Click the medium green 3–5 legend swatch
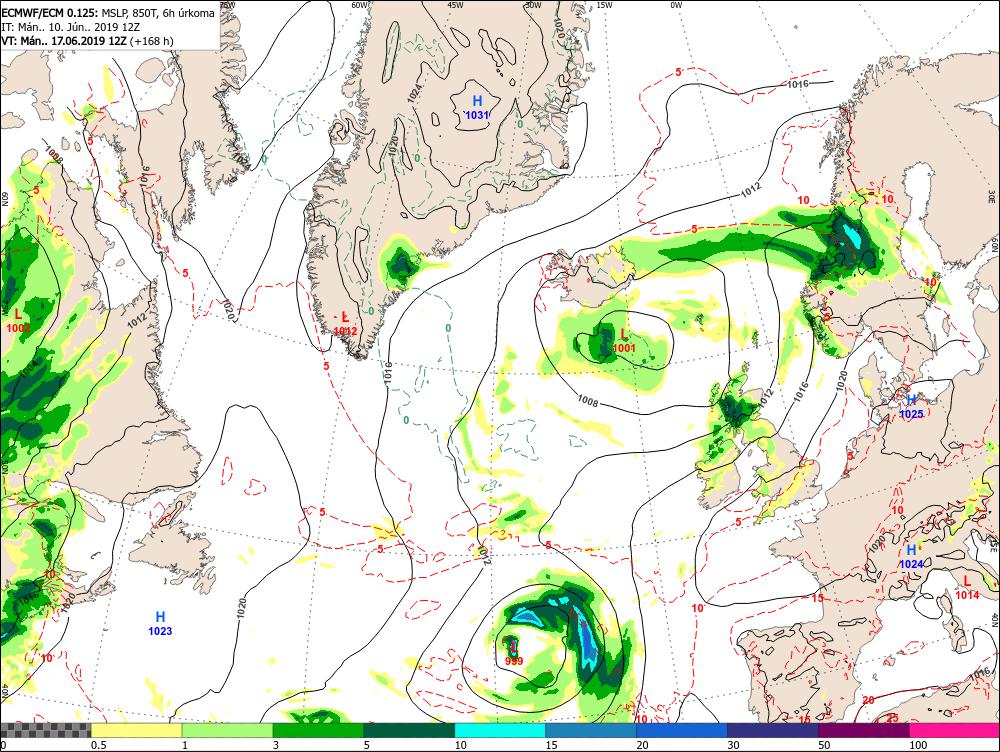Screen dimensions: 1000x752 pos(318,730)
